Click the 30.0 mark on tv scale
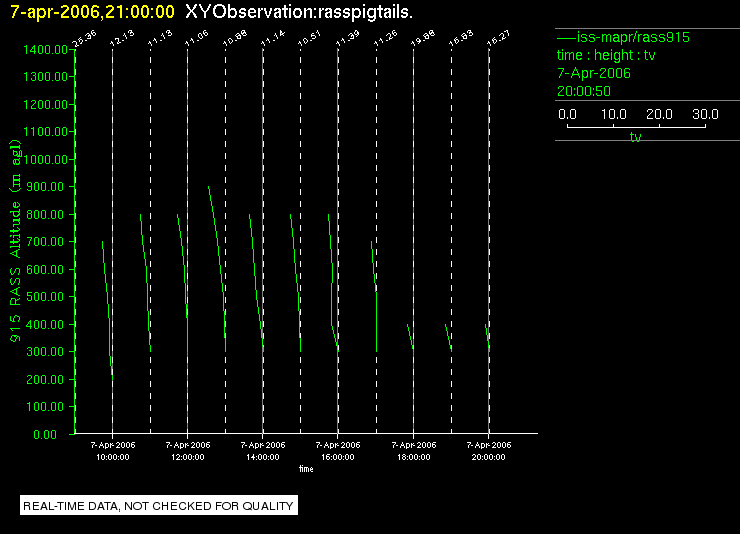 [x=705, y=114]
